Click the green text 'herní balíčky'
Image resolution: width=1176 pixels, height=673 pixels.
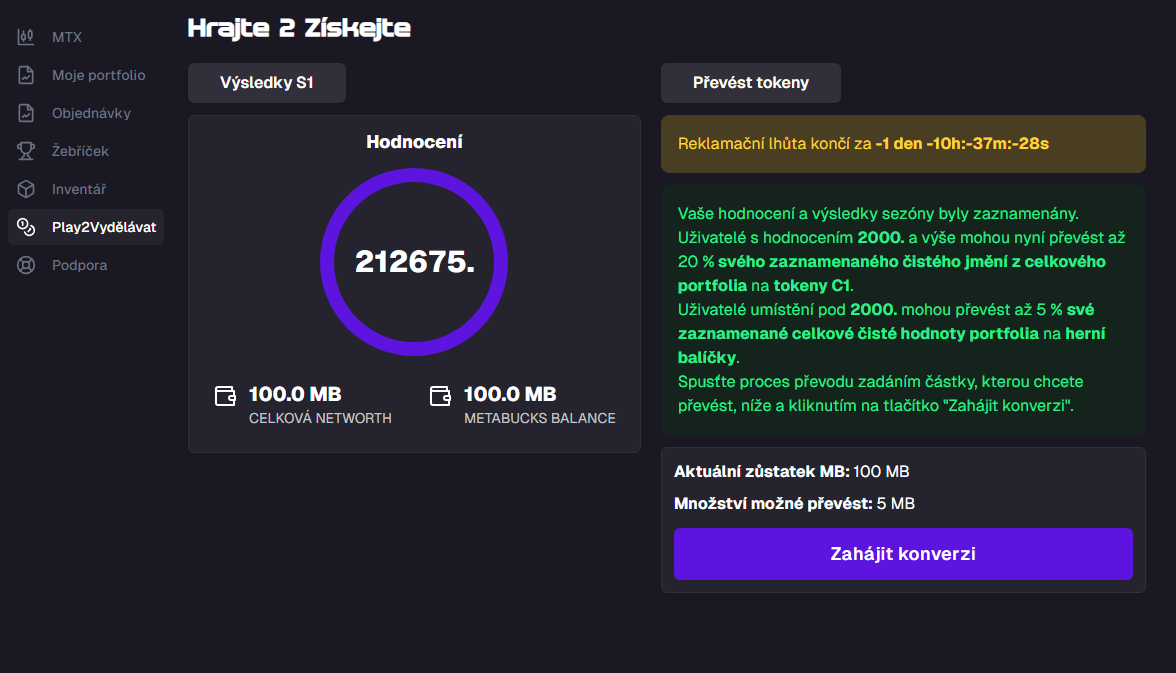pos(891,345)
